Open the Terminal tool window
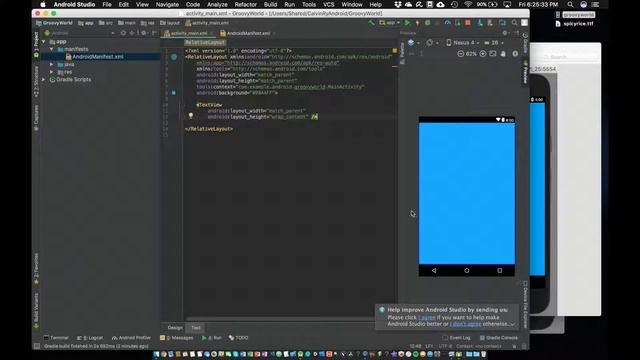Screen dimensions: 640x360 tap(56, 338)
